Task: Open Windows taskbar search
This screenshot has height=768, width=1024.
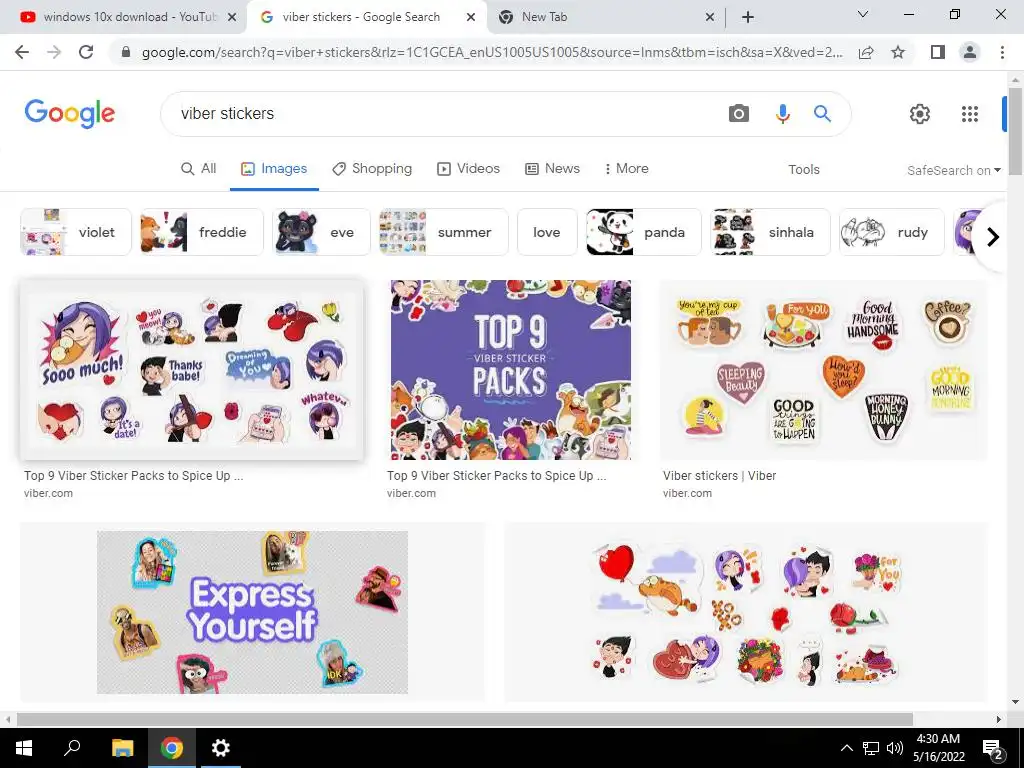Action: [72, 748]
